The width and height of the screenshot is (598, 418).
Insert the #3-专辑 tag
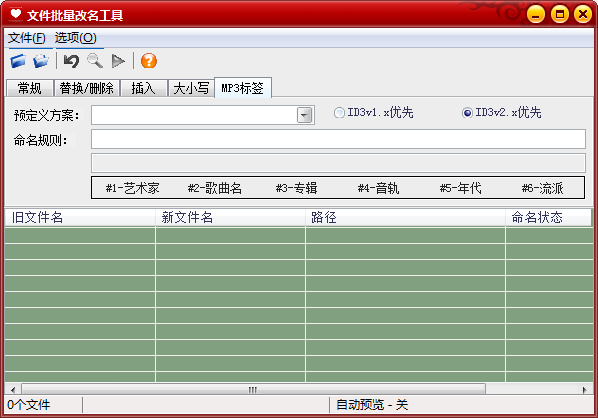tap(296, 188)
